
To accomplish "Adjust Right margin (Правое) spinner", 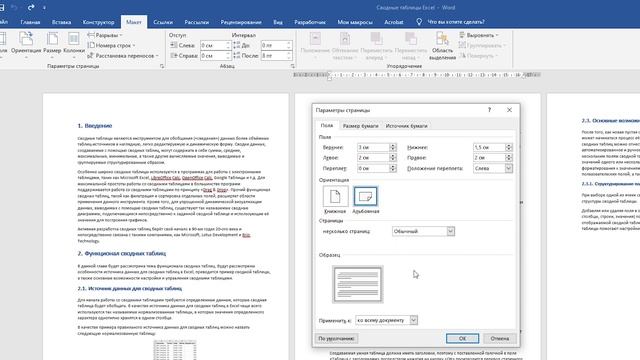I will (x=509, y=158).
